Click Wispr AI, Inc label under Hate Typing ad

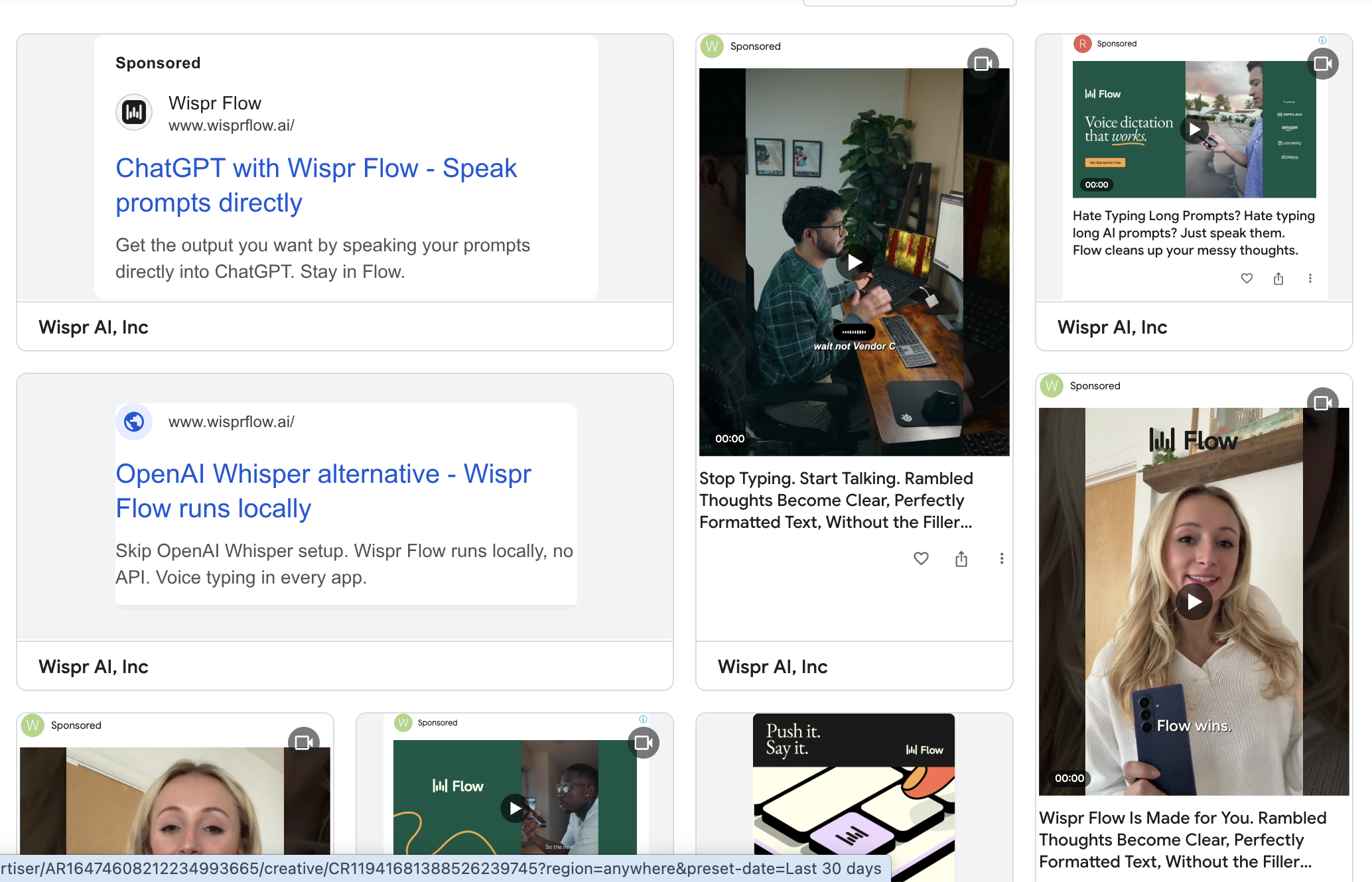(x=1113, y=327)
